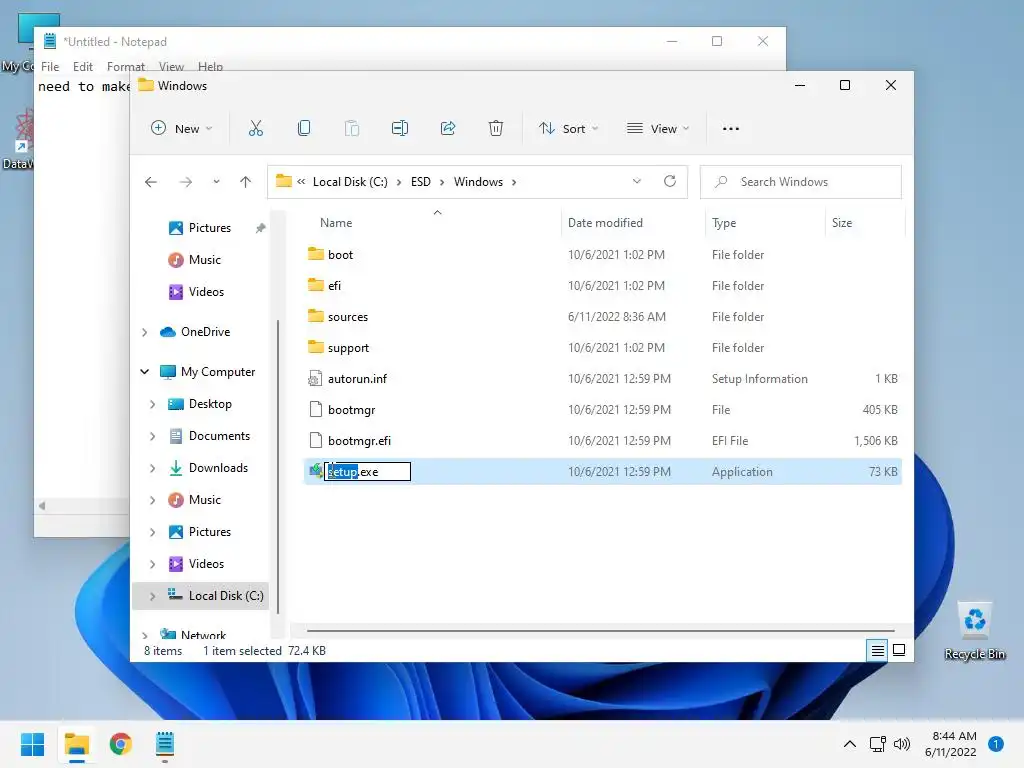Expand the Local Disk (C:) node
This screenshot has width=1024, height=768.
pos(153,596)
